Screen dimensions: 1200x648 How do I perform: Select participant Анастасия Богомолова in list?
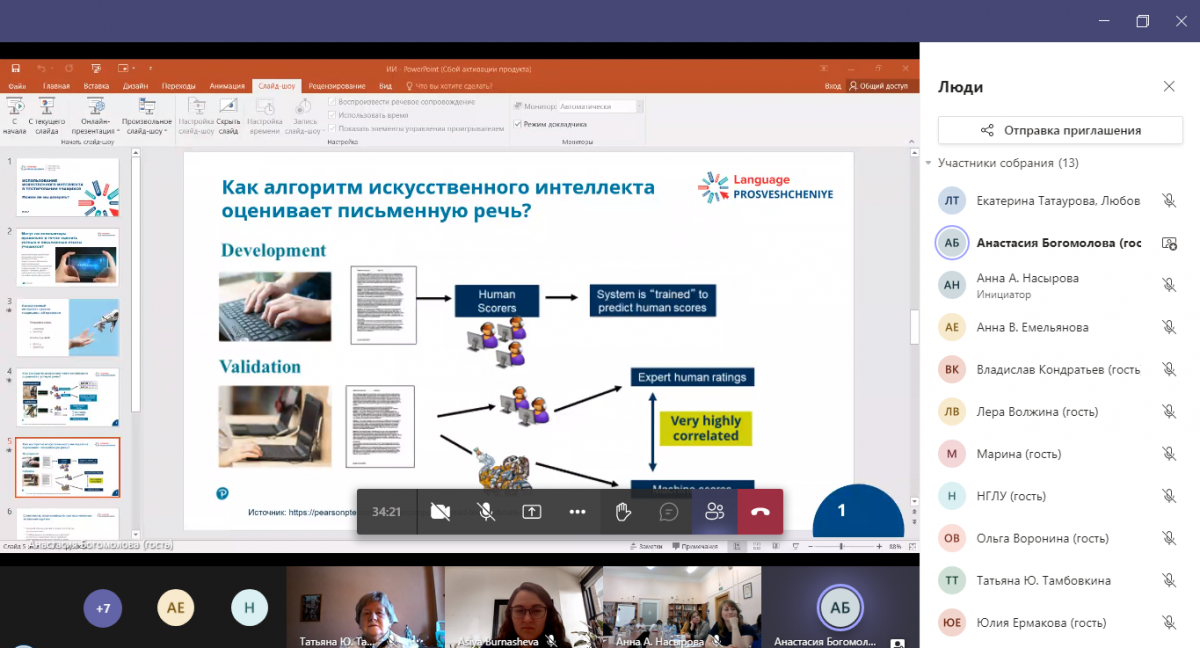[x=1059, y=242]
